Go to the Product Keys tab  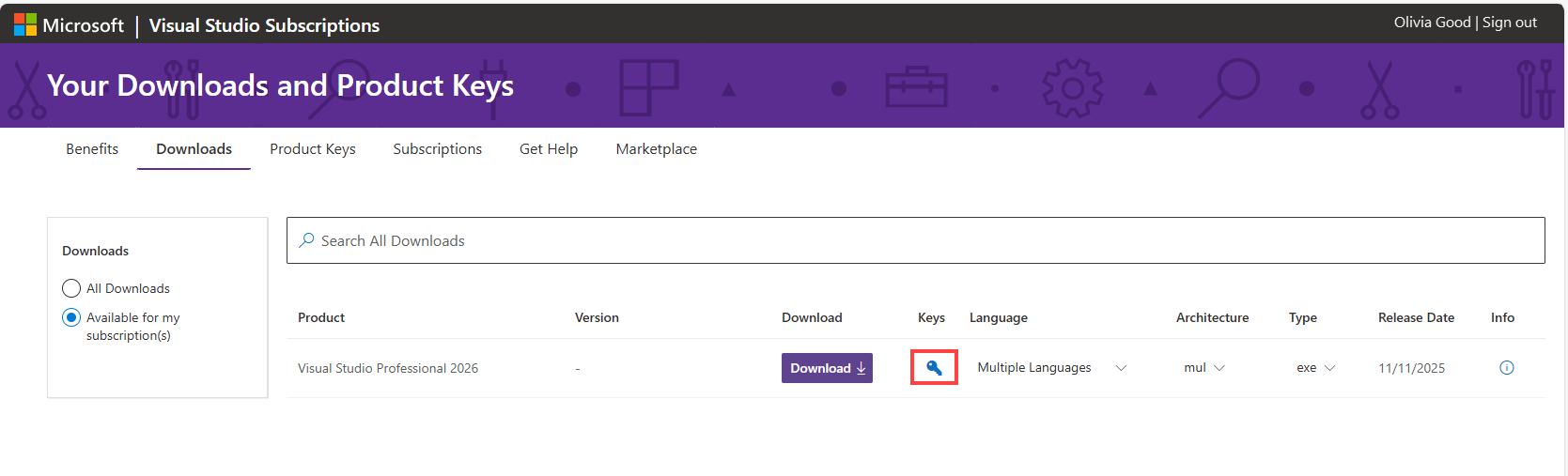click(313, 149)
